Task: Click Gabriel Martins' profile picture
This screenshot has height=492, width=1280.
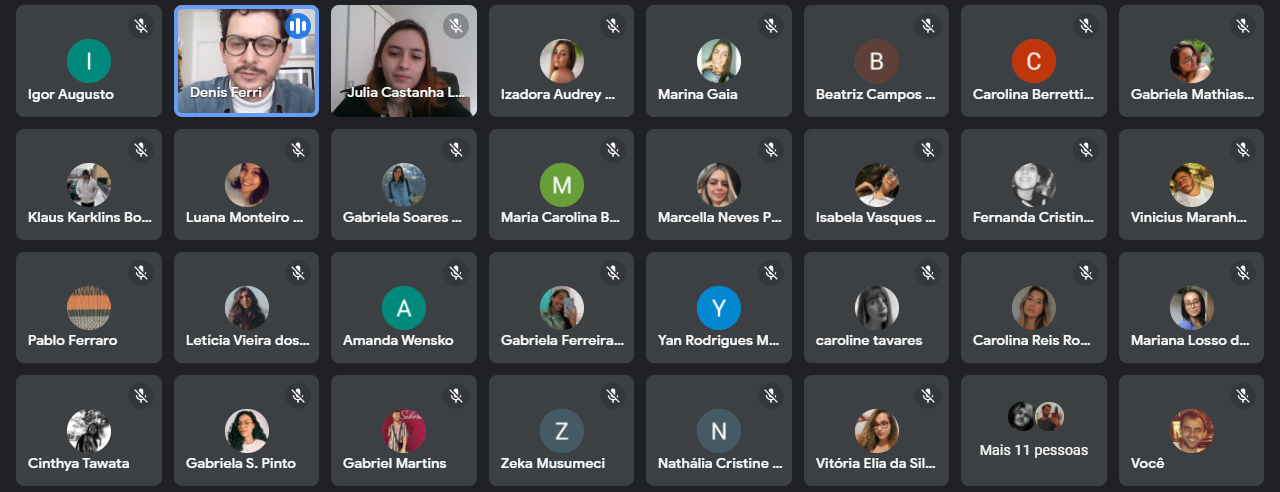Action: pos(404,431)
